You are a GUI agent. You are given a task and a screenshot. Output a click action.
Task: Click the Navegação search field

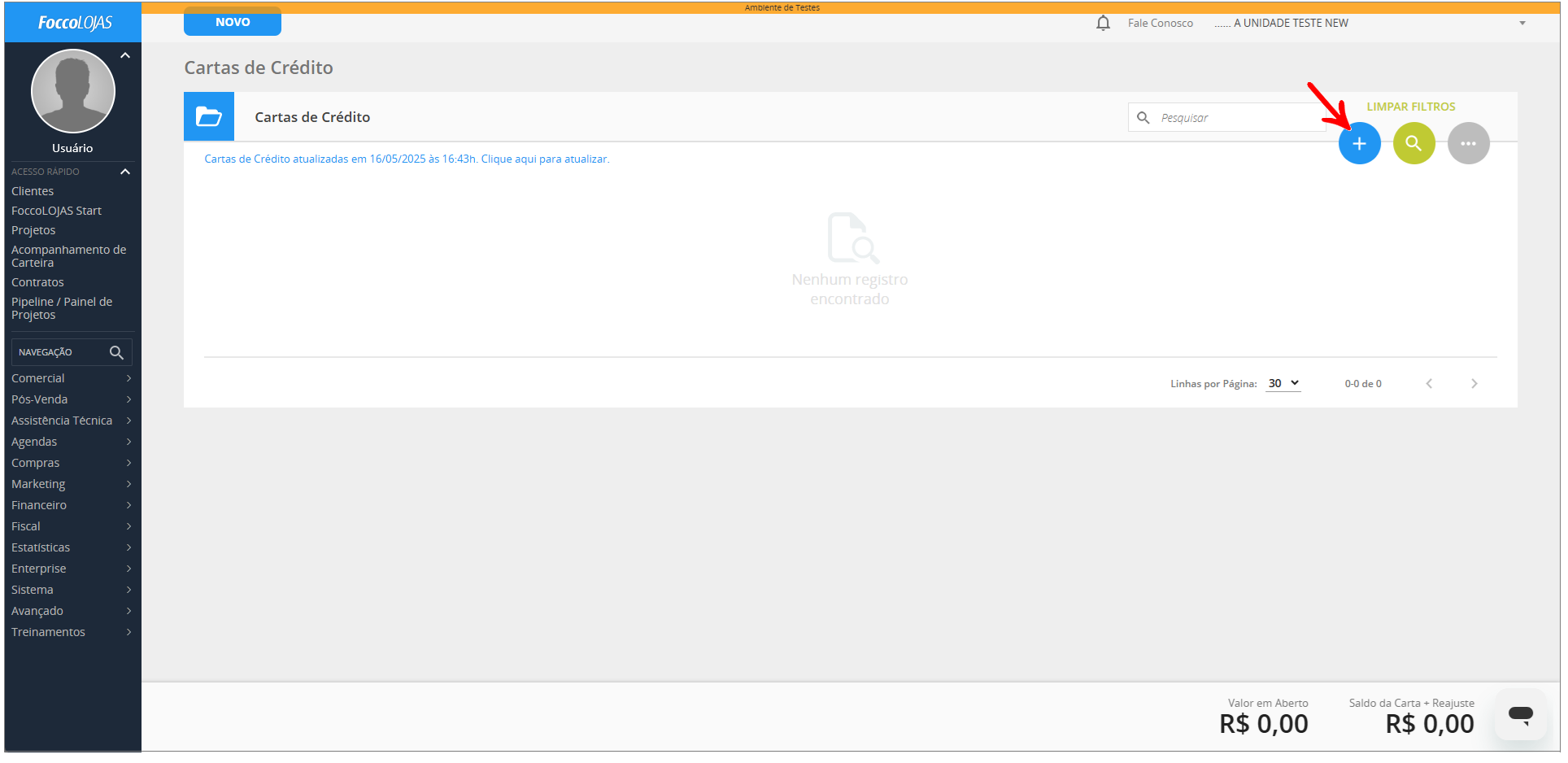[72, 352]
